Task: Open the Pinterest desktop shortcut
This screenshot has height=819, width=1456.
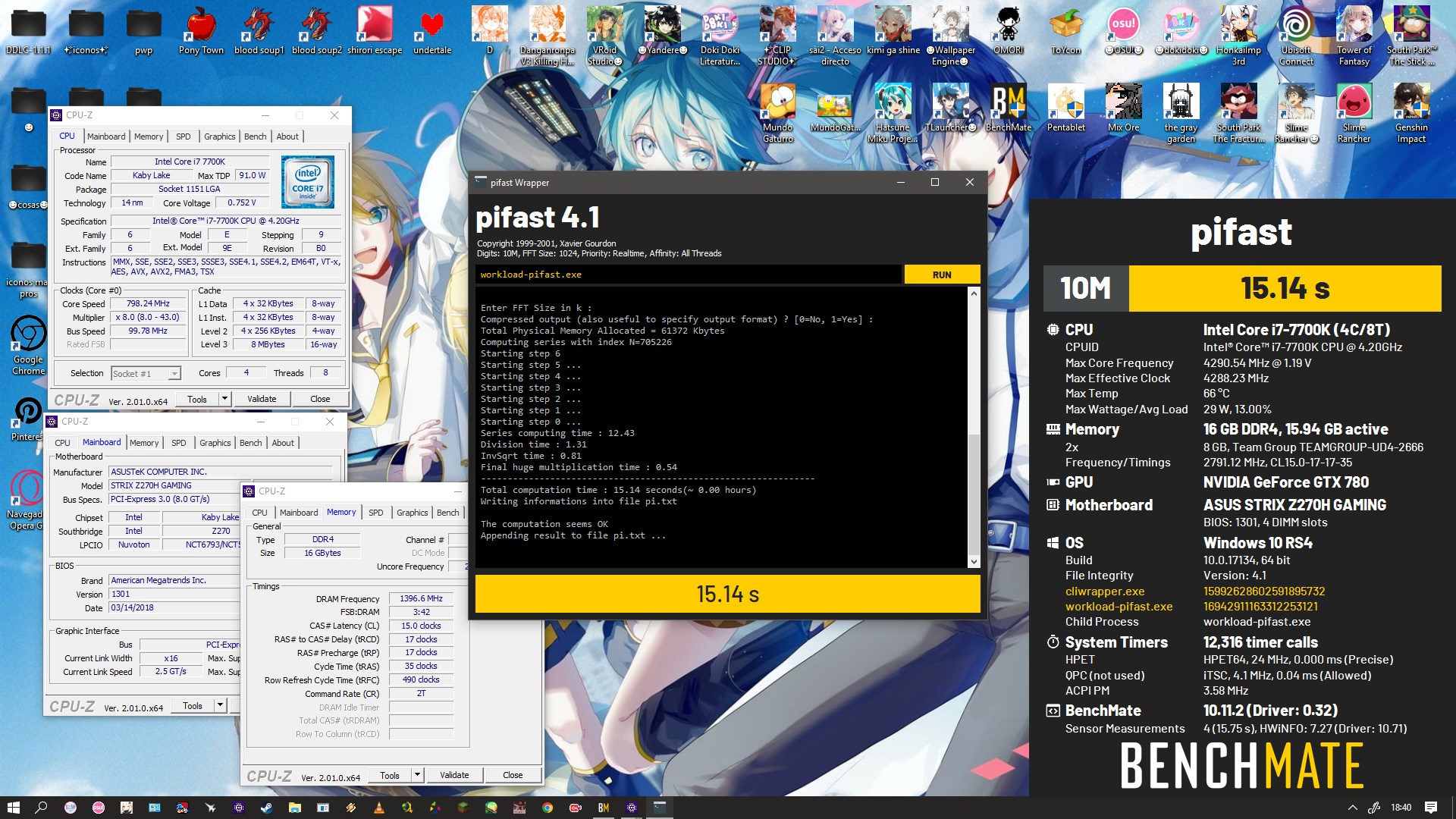Action: pyautogui.click(x=28, y=419)
